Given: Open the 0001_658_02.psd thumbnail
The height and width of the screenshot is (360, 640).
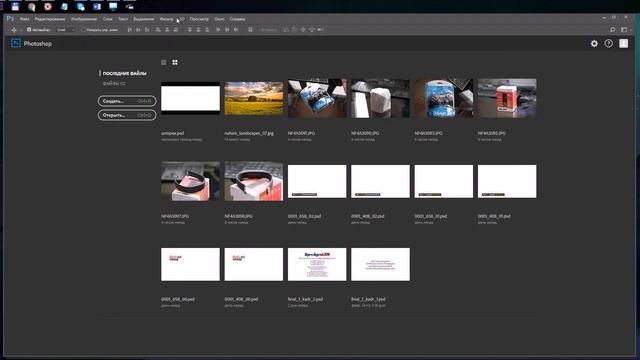Looking at the screenshot, I should tap(317, 181).
